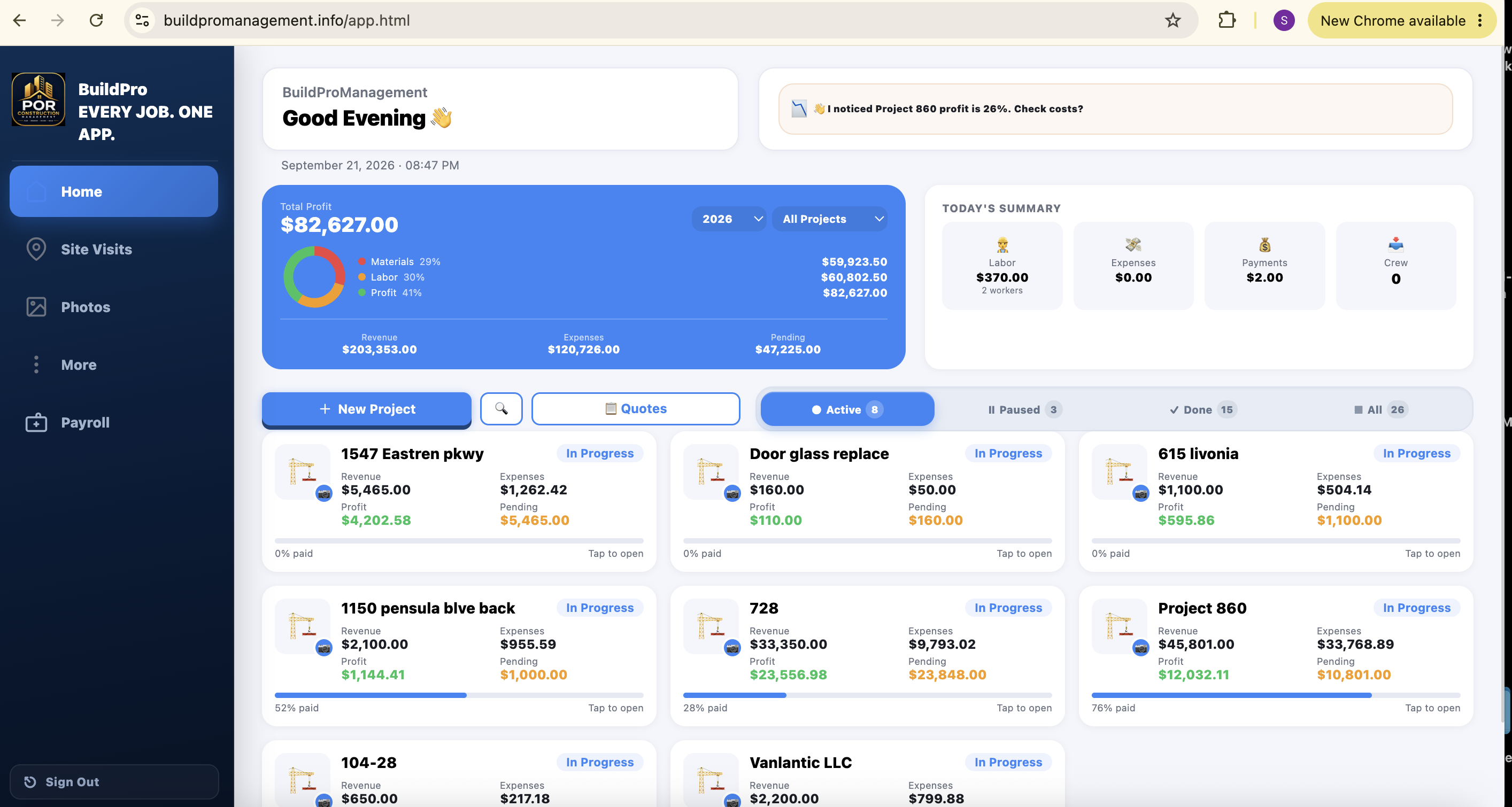Click Revenue total $203,353.00

coord(379,349)
